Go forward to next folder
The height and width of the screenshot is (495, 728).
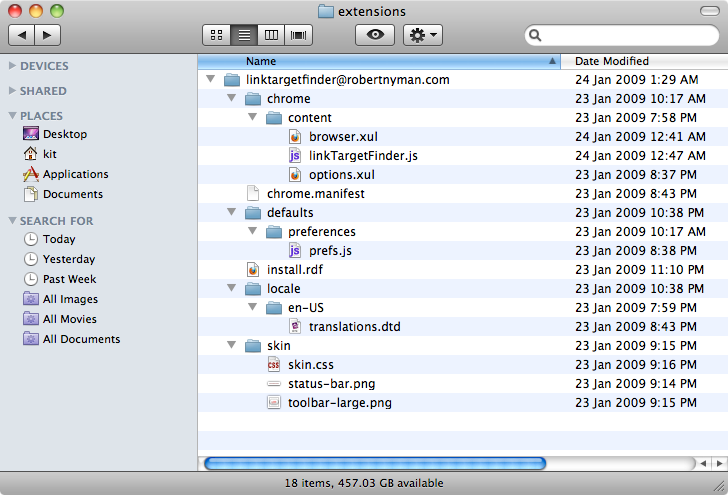pyautogui.click(x=47, y=35)
